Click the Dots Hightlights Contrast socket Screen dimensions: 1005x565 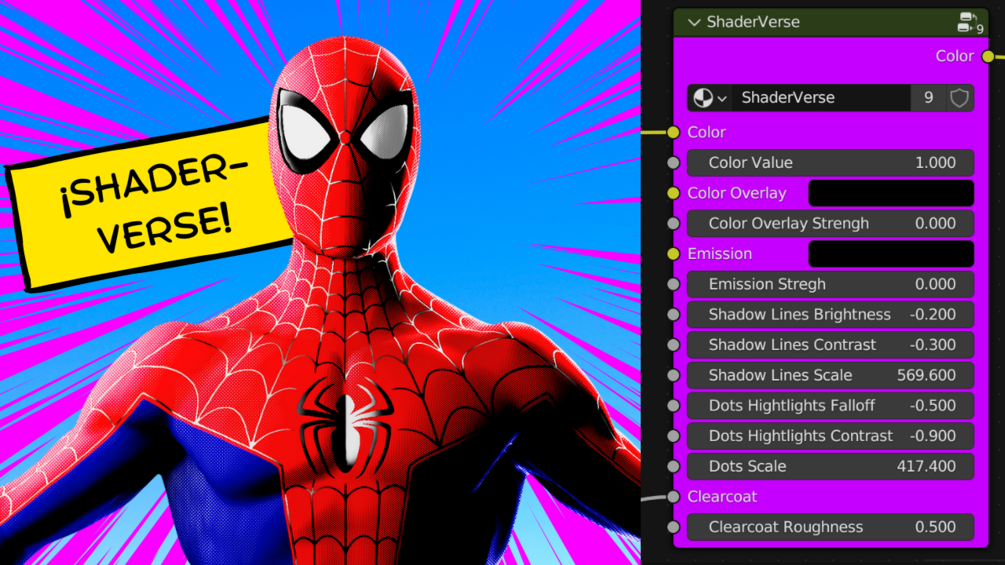(673, 436)
